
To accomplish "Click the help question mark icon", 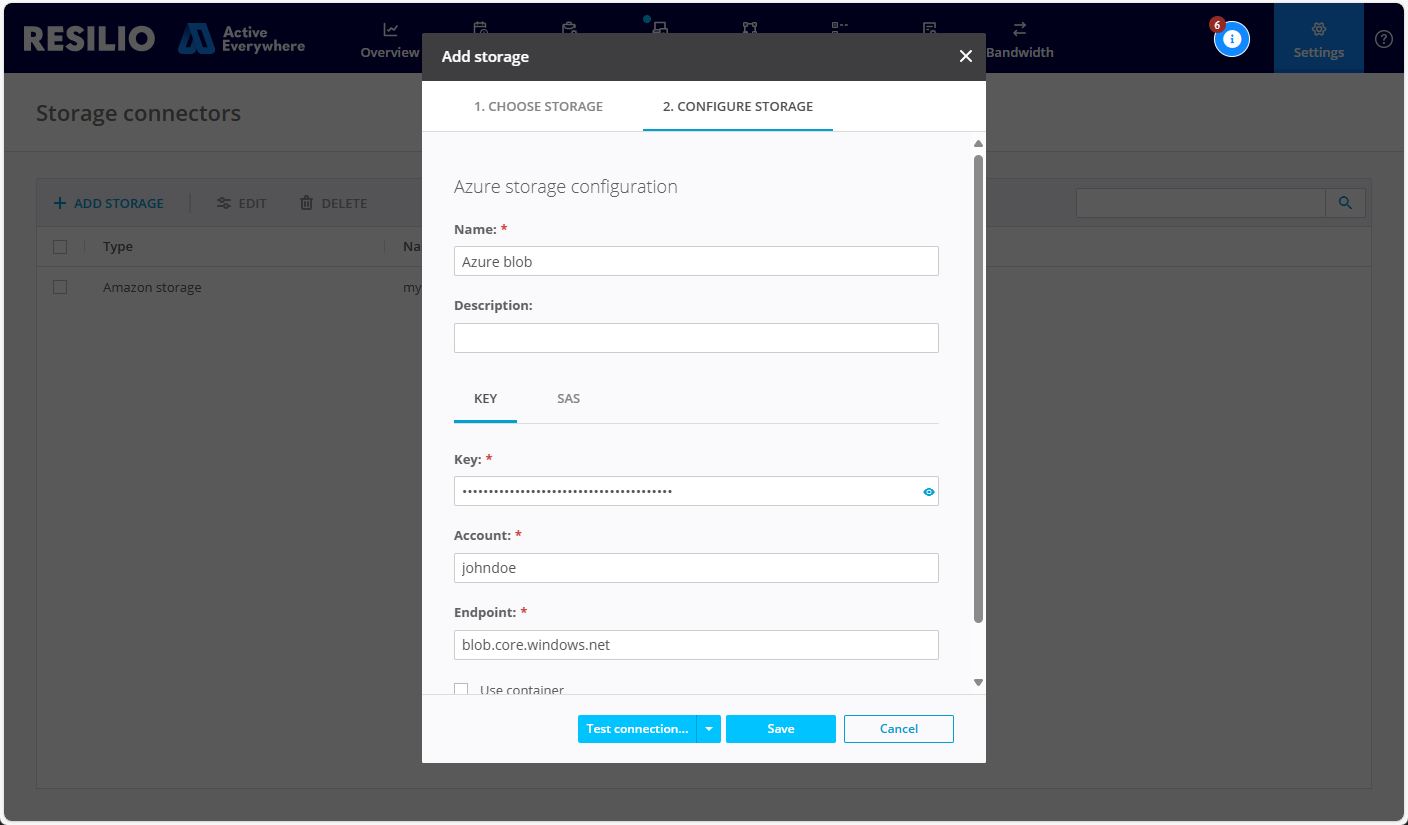I will coord(1384,38).
